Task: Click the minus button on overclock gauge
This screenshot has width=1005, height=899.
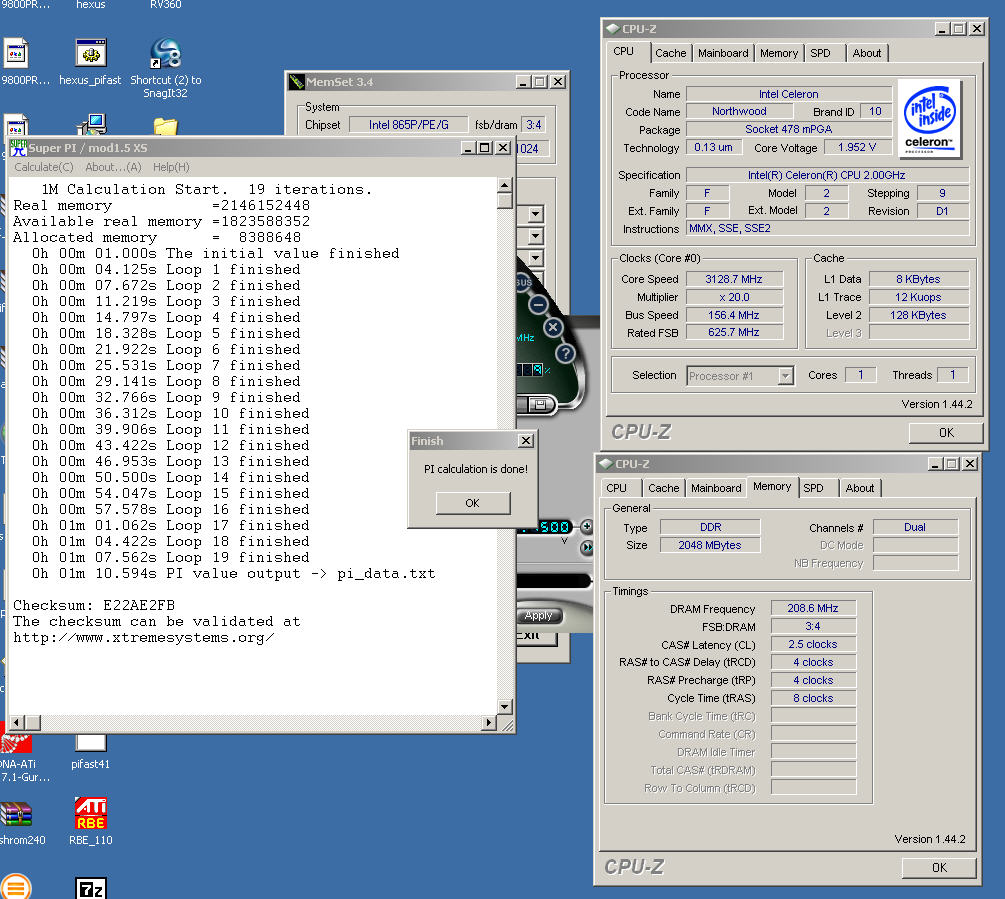Action: click(538, 305)
